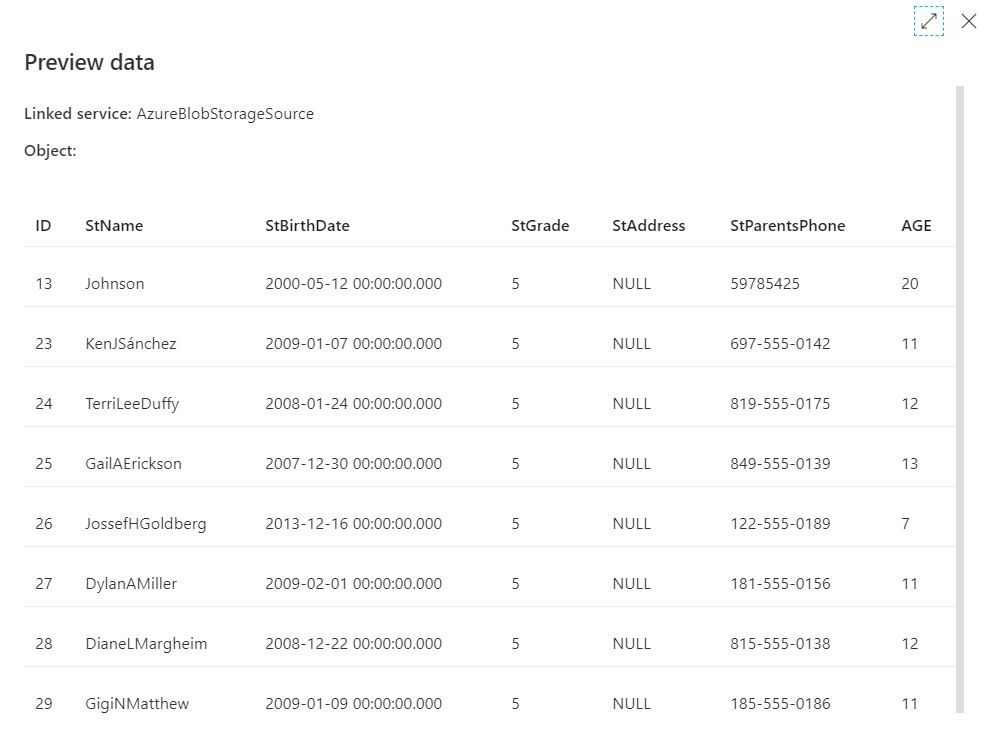Select the DylanAMiller cell
992x742 pixels.
[131, 583]
